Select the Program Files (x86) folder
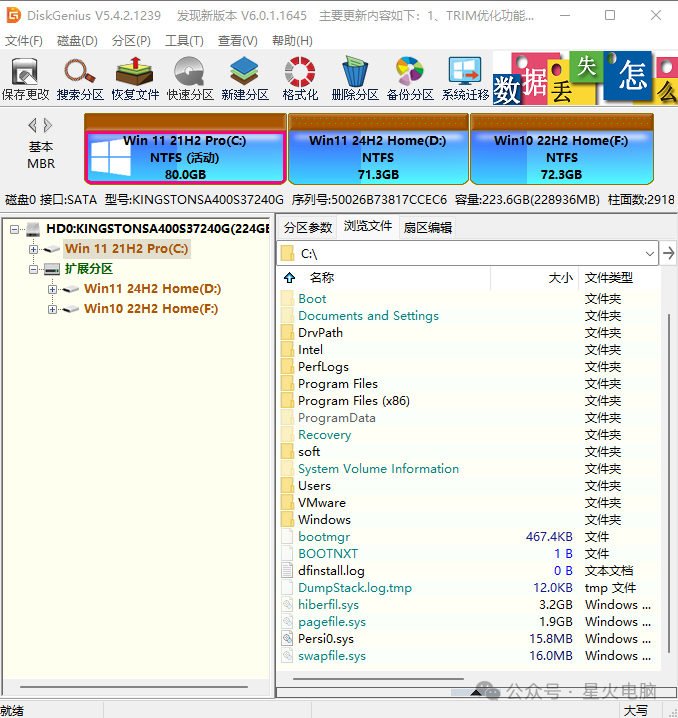 [x=354, y=401]
